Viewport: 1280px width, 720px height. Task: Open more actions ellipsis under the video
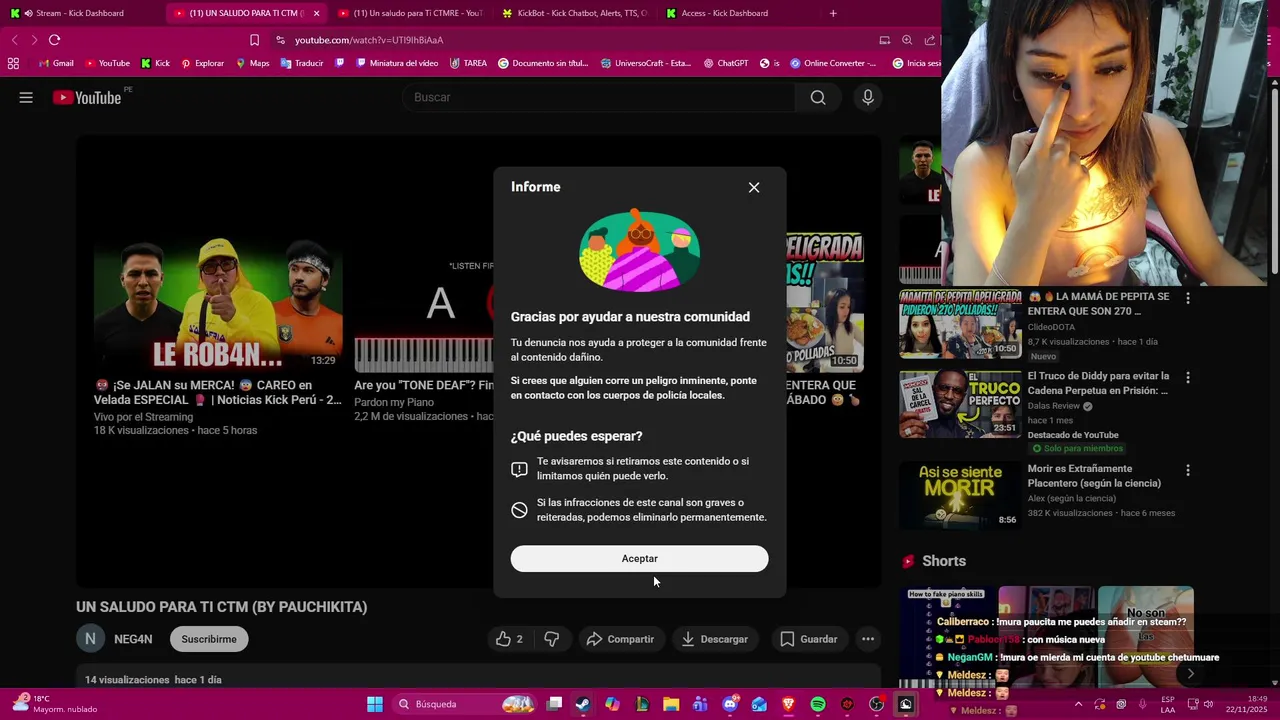868,639
